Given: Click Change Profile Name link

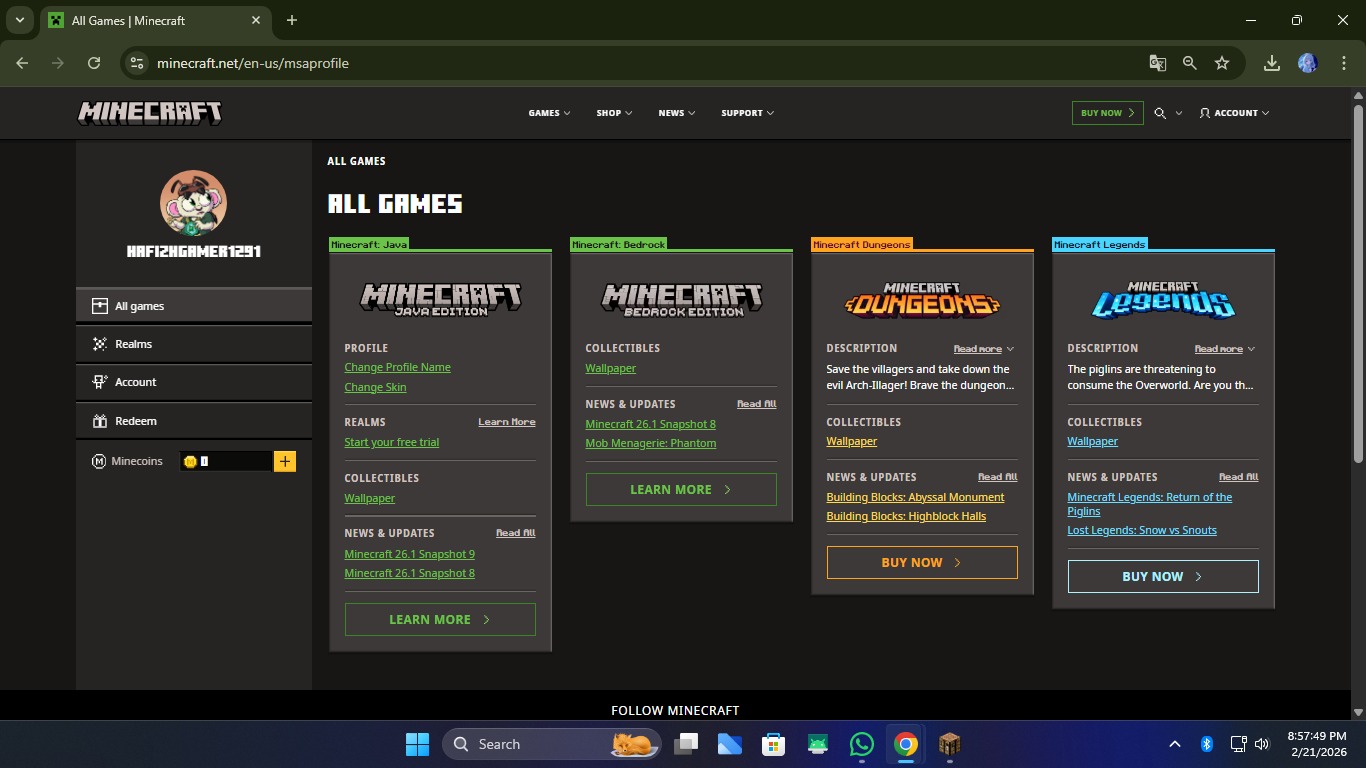Looking at the screenshot, I should coord(397,367).
